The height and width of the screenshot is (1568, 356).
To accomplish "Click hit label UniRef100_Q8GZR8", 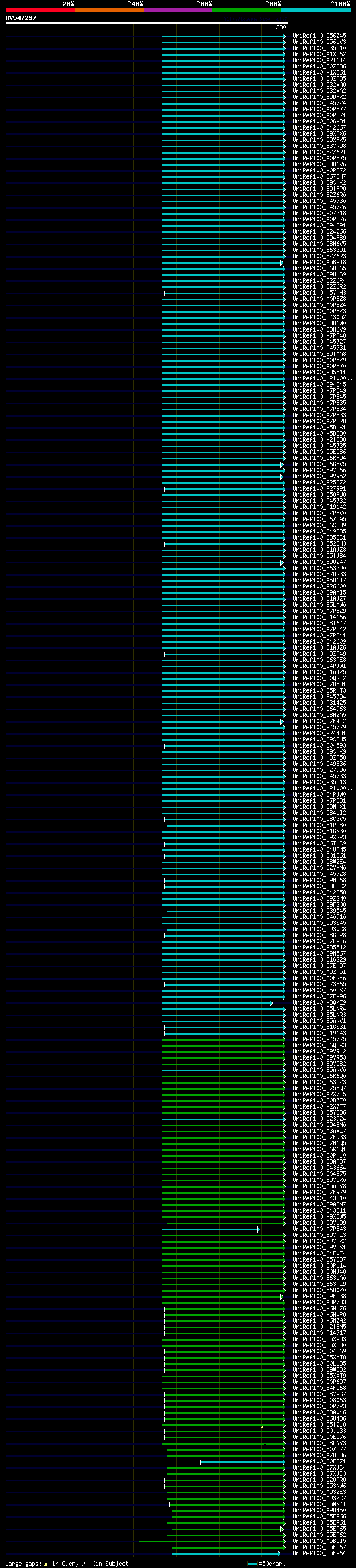I will 319,936.
